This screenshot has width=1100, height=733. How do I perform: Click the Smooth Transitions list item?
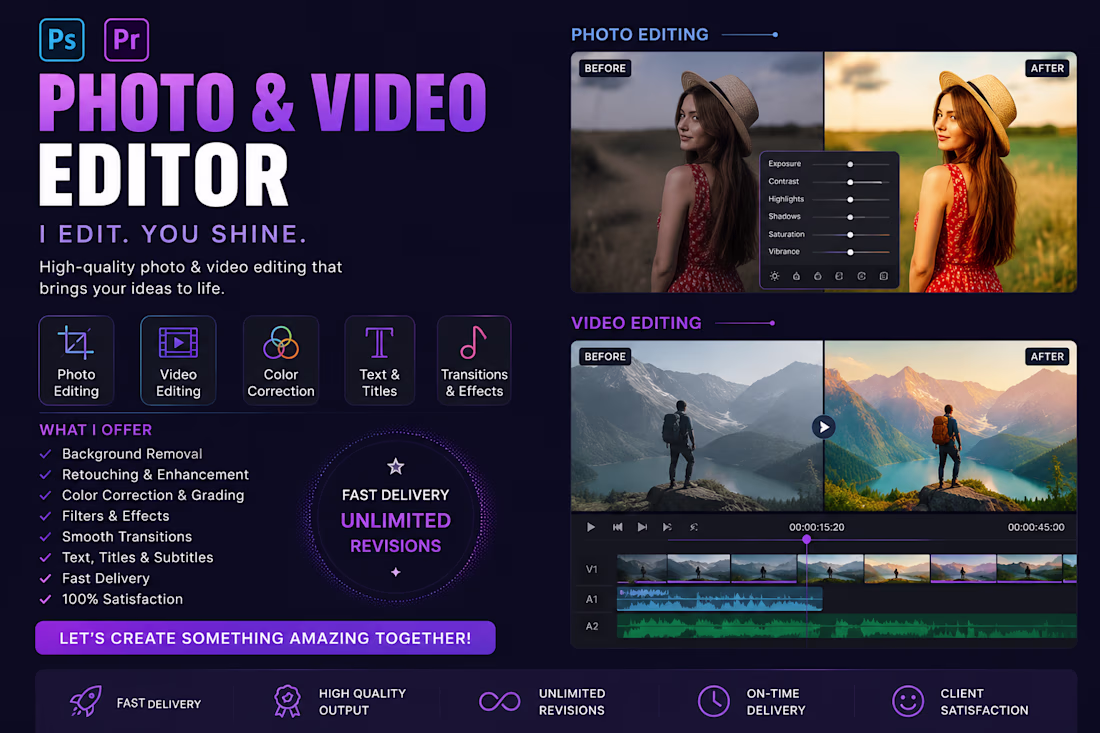click(x=127, y=537)
